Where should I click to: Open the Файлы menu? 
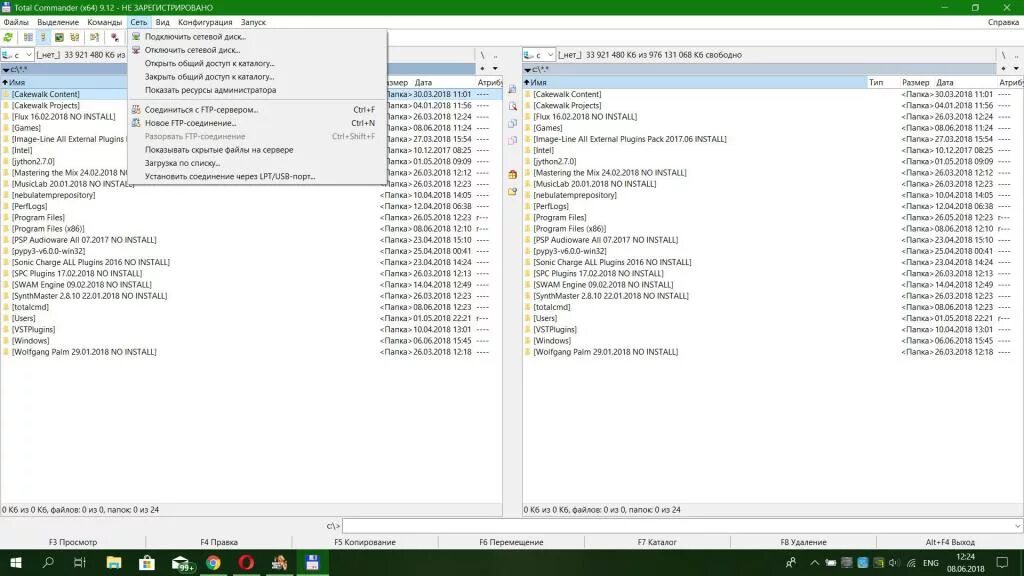coord(16,22)
